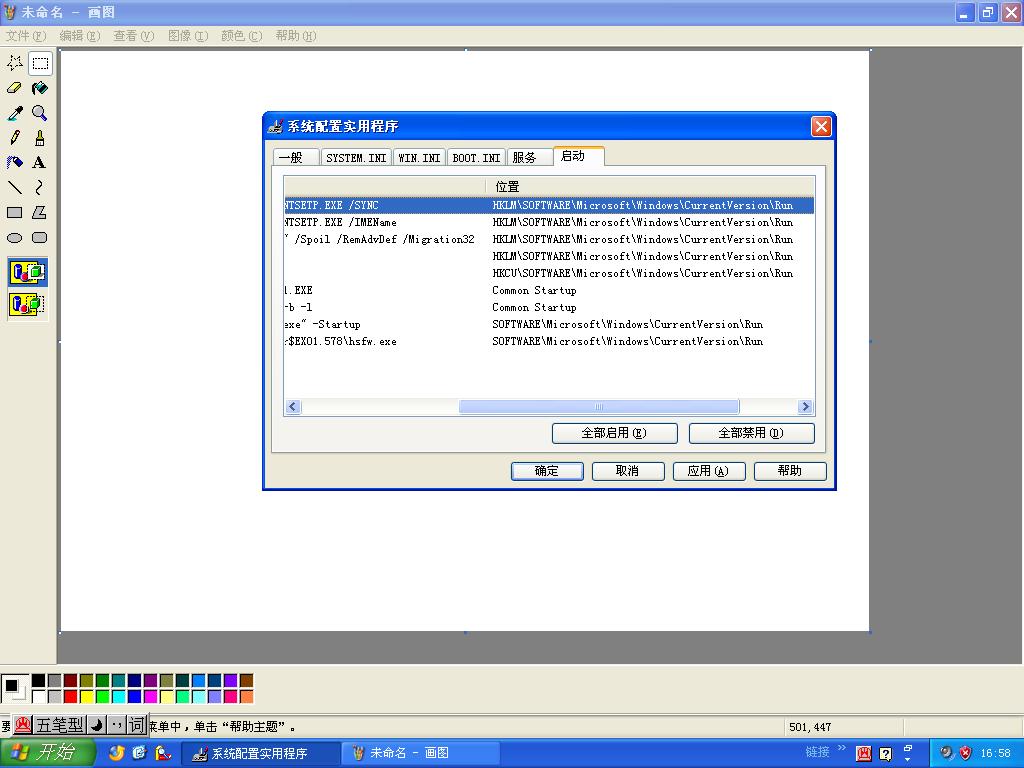Open the 文件 (File) menu
Screen dimensions: 1024x768
pyautogui.click(x=25, y=36)
